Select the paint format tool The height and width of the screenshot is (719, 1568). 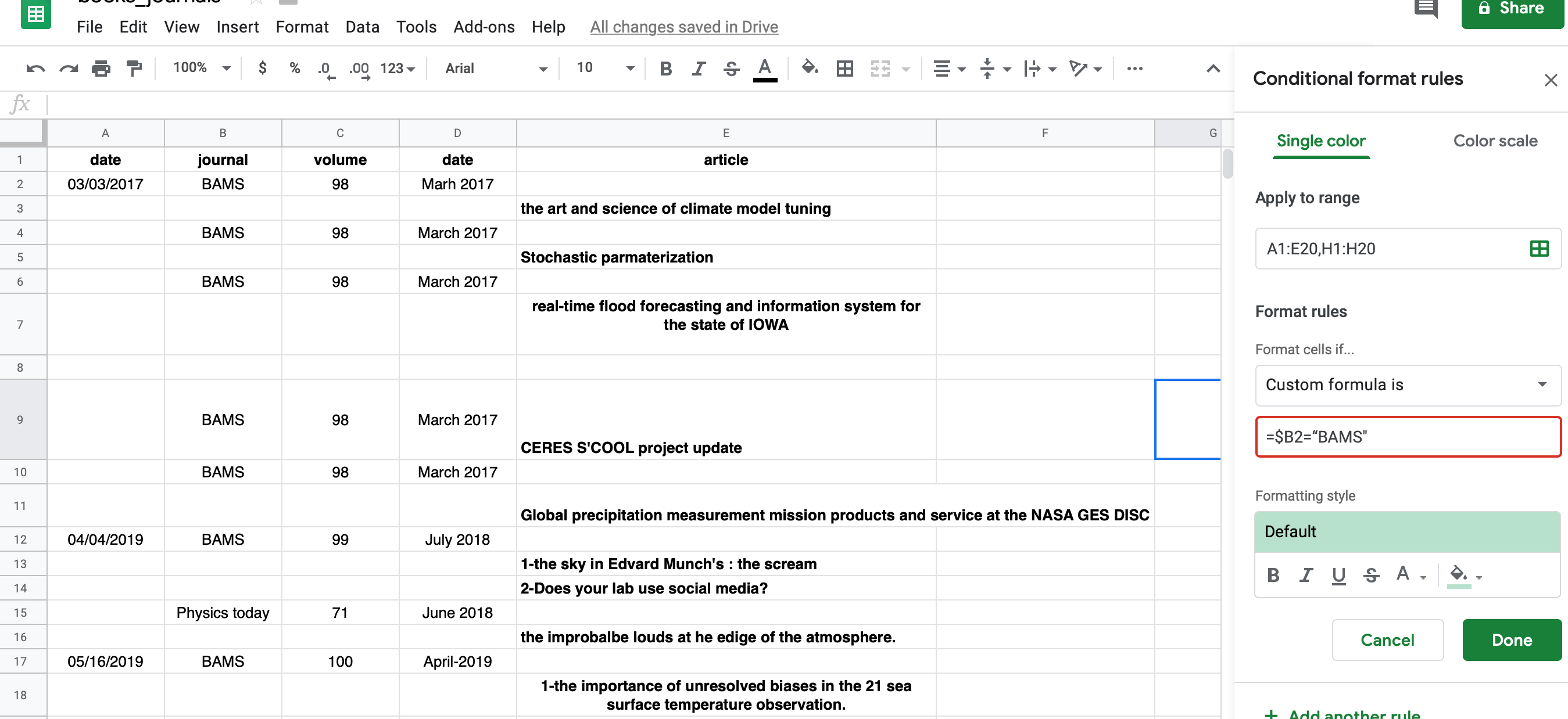pyautogui.click(x=134, y=68)
